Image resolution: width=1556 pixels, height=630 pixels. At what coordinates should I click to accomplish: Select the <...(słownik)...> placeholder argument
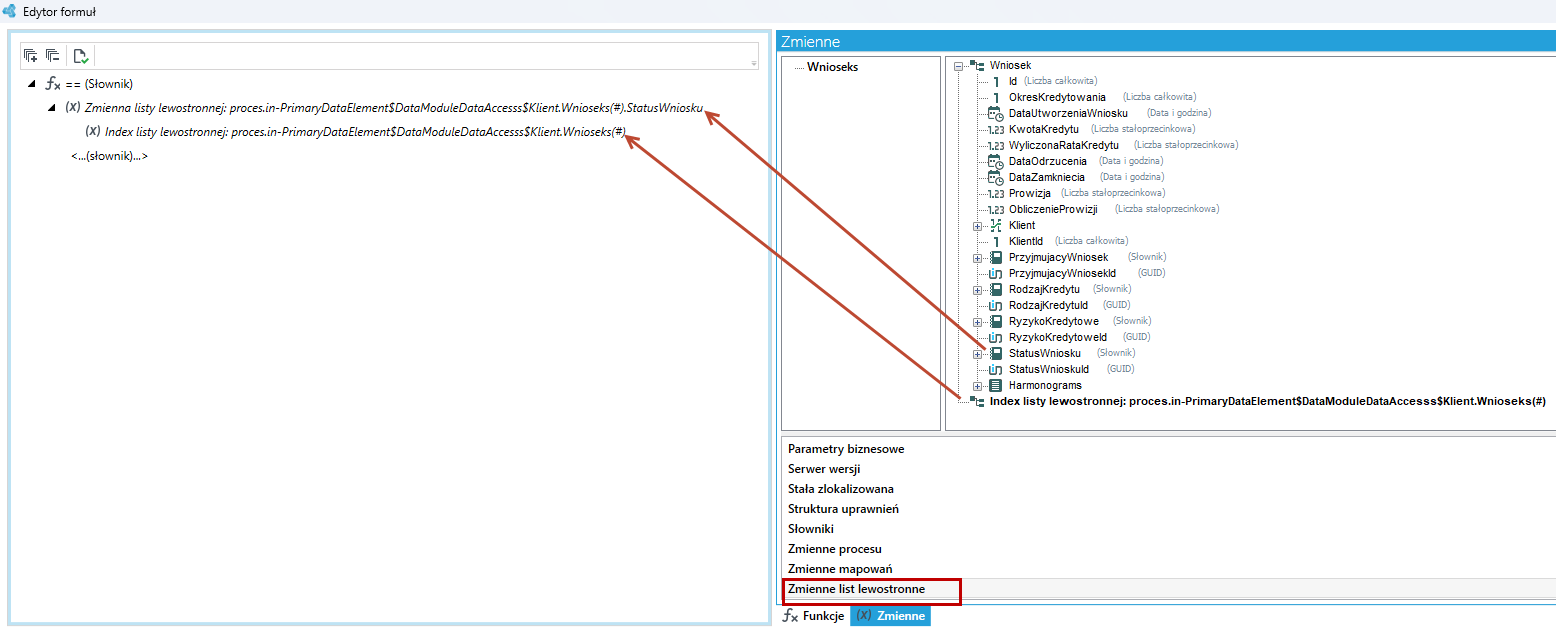coord(109,156)
